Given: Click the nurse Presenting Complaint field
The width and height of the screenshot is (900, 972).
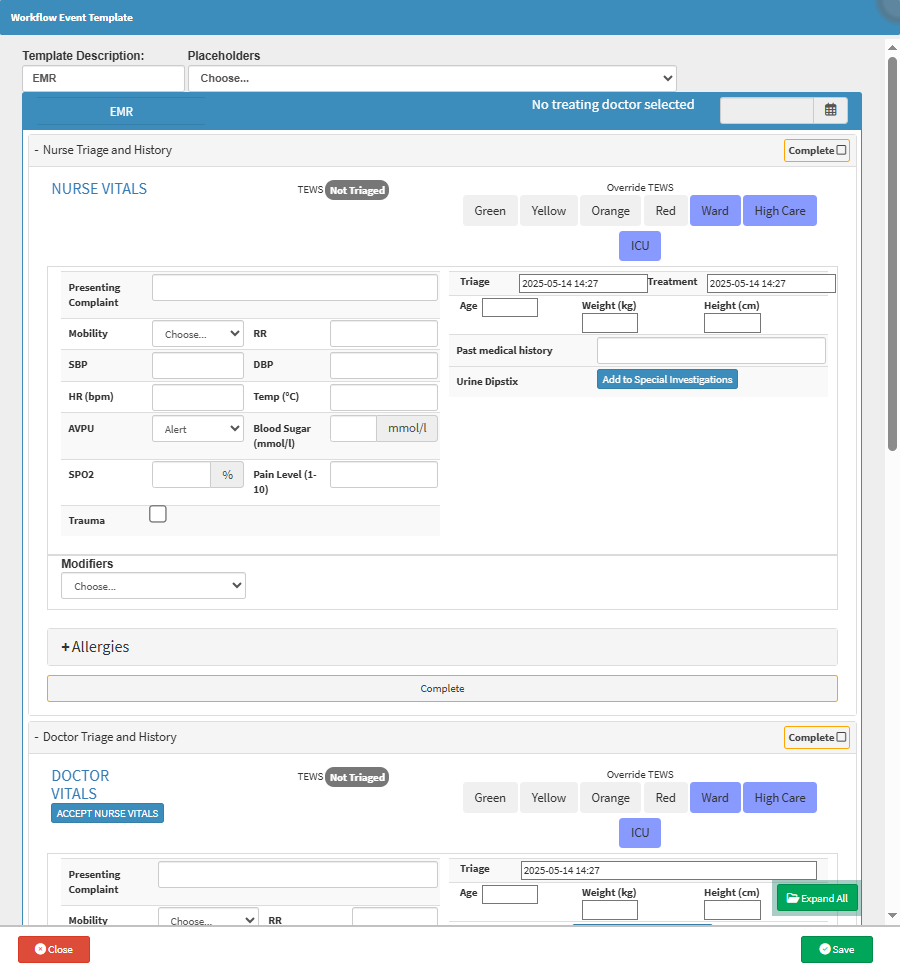Looking at the screenshot, I should [x=294, y=288].
